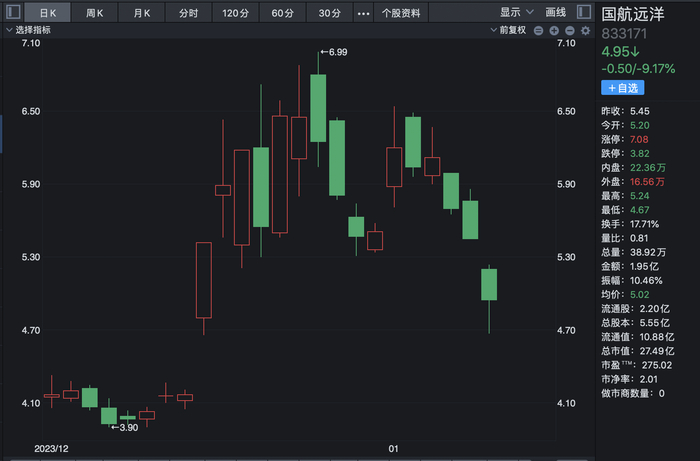Click the +自选 add to watchlist button

coord(623,88)
